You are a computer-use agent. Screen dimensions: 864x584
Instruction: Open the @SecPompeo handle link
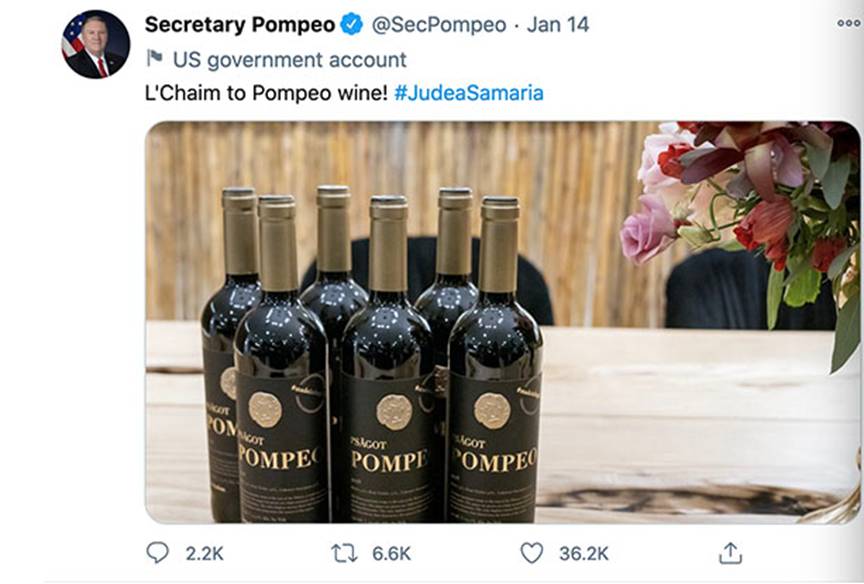point(438,25)
